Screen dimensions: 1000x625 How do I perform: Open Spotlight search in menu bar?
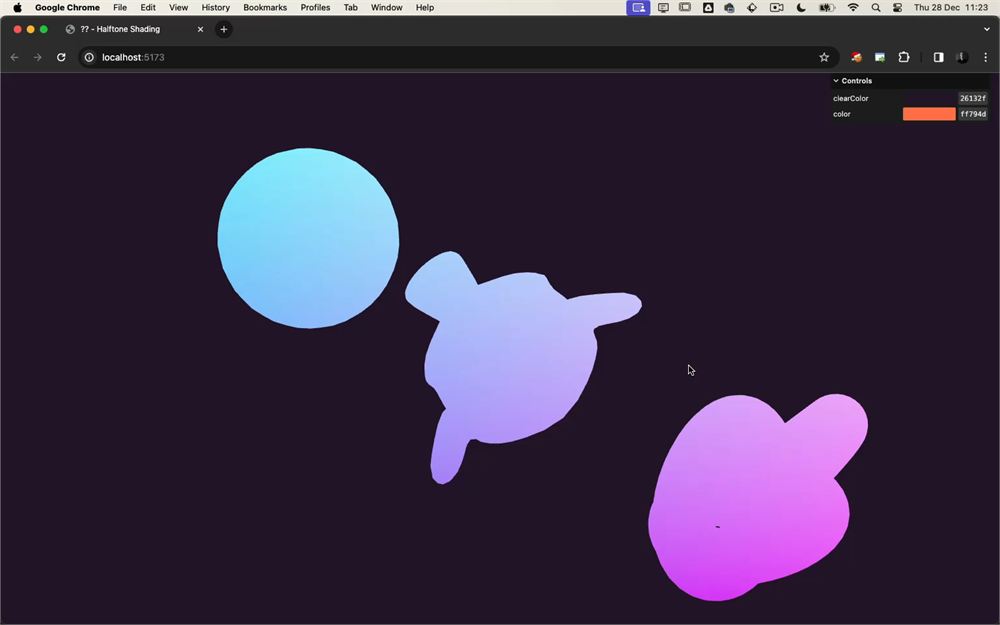pos(876,8)
